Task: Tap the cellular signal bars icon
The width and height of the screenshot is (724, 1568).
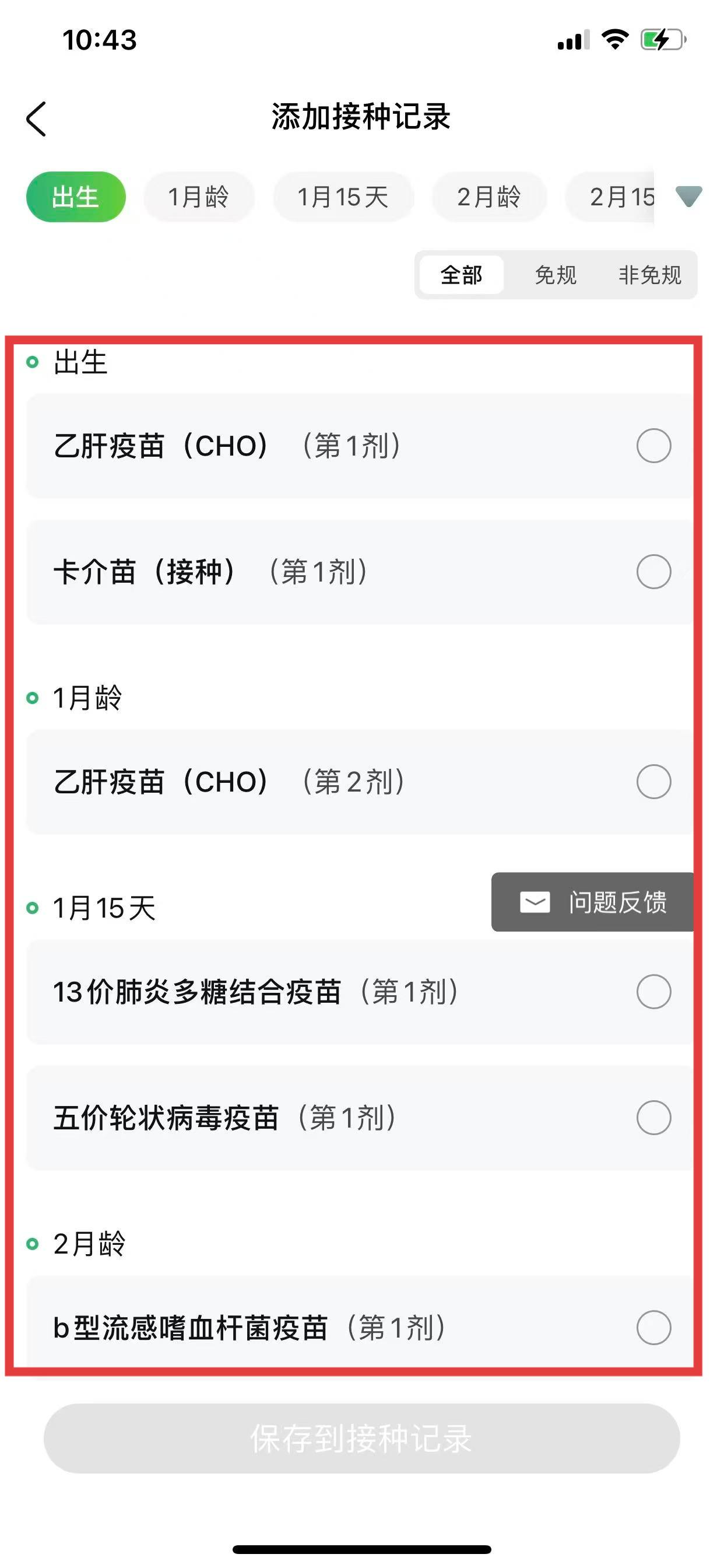Action: point(572,40)
